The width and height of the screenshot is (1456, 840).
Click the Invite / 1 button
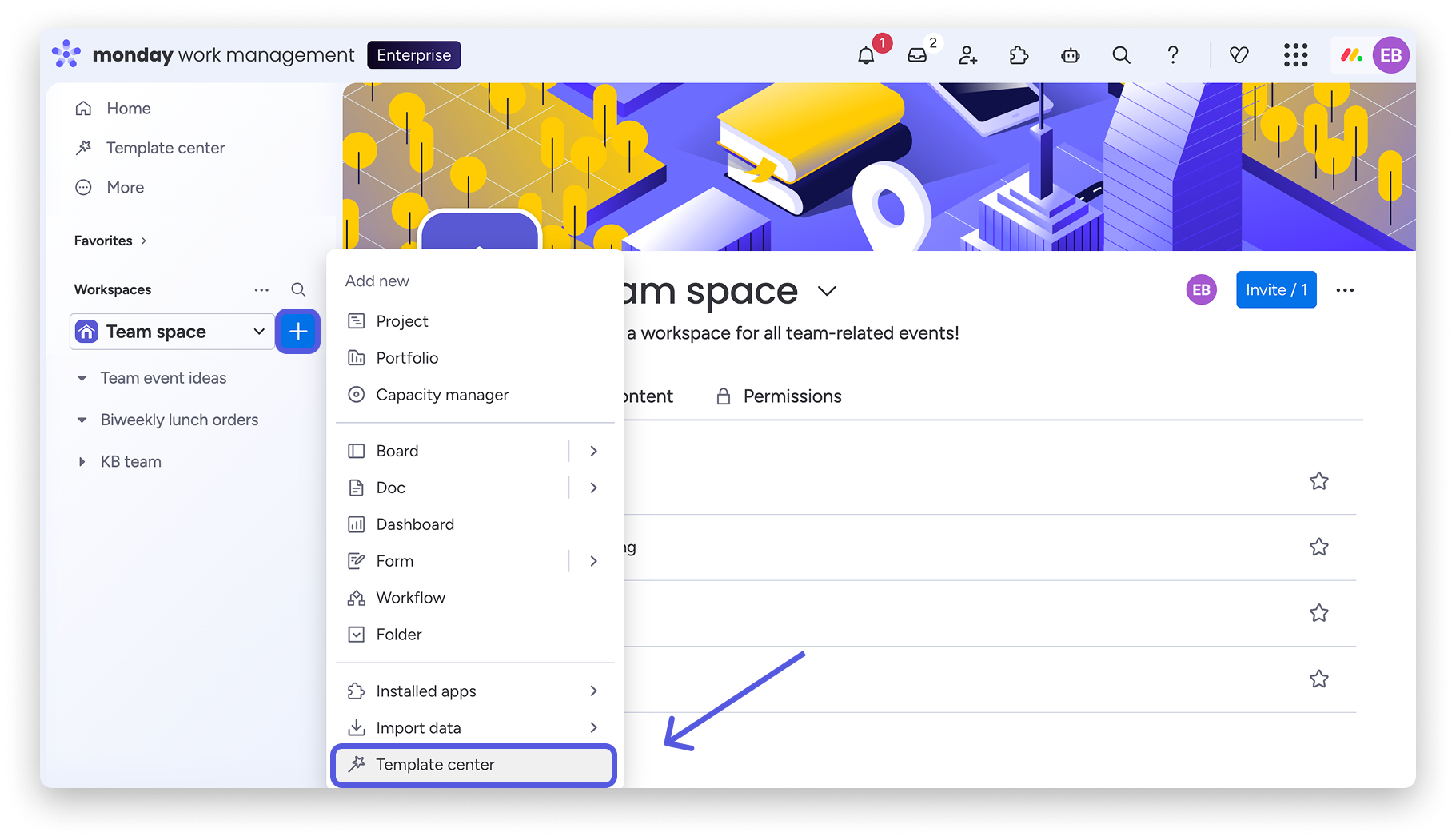[1276, 290]
